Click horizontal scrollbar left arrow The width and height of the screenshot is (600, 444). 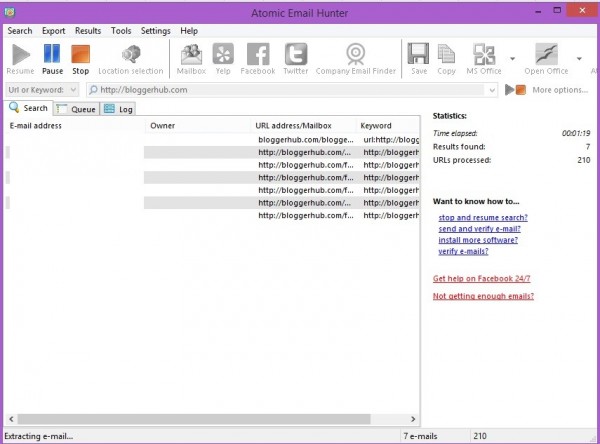point(11,419)
